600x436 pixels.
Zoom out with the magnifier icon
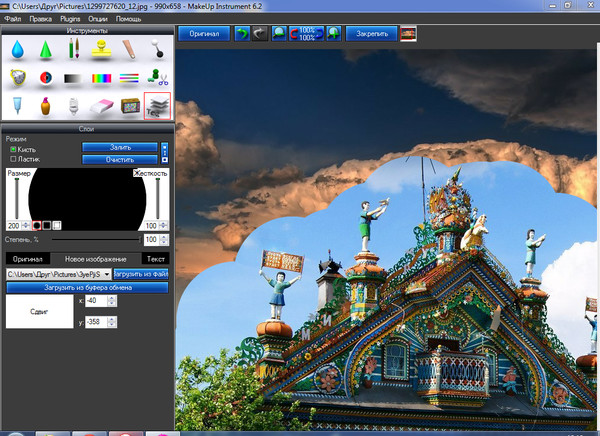click(x=279, y=34)
